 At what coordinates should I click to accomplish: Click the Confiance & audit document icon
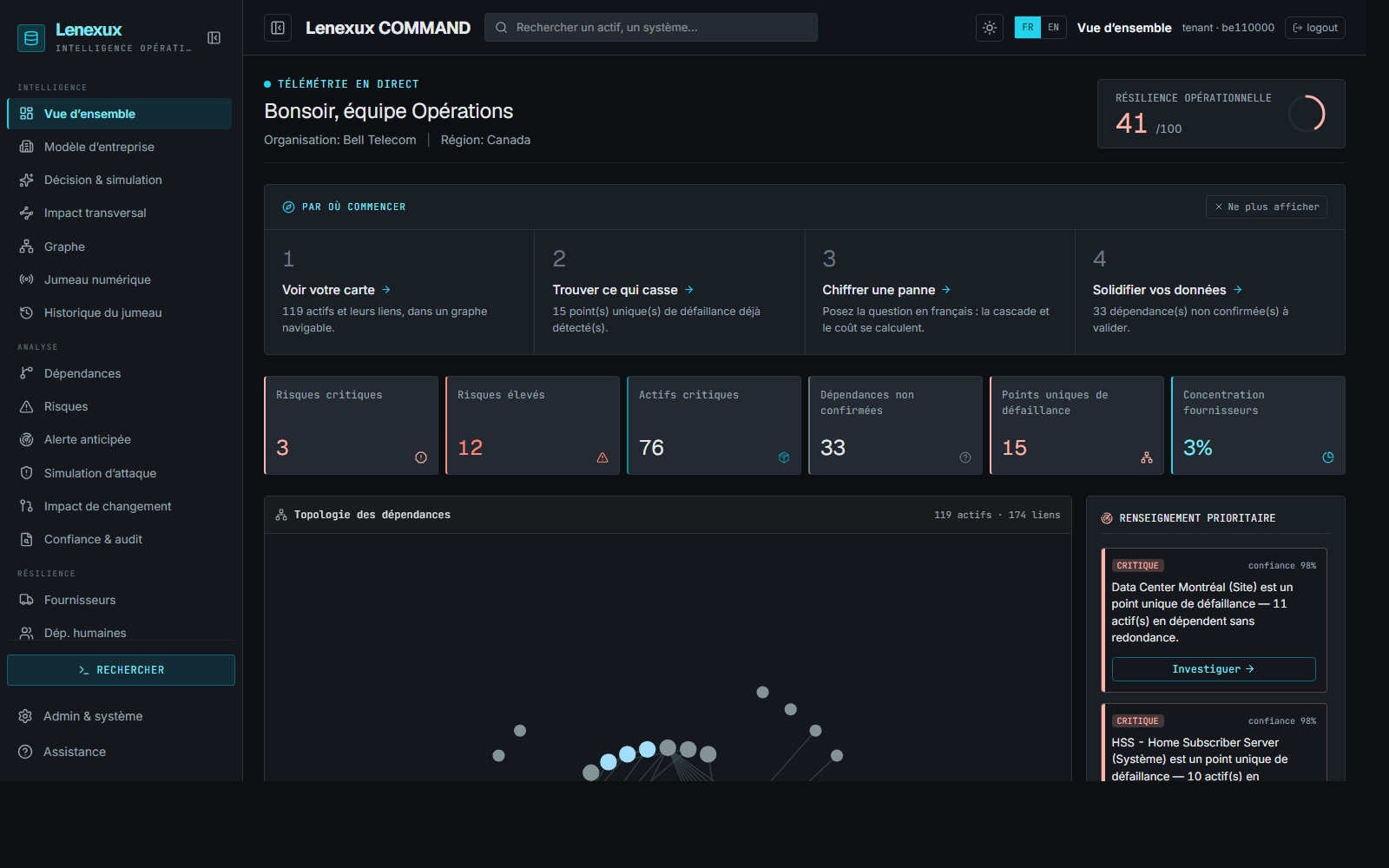pyautogui.click(x=27, y=539)
